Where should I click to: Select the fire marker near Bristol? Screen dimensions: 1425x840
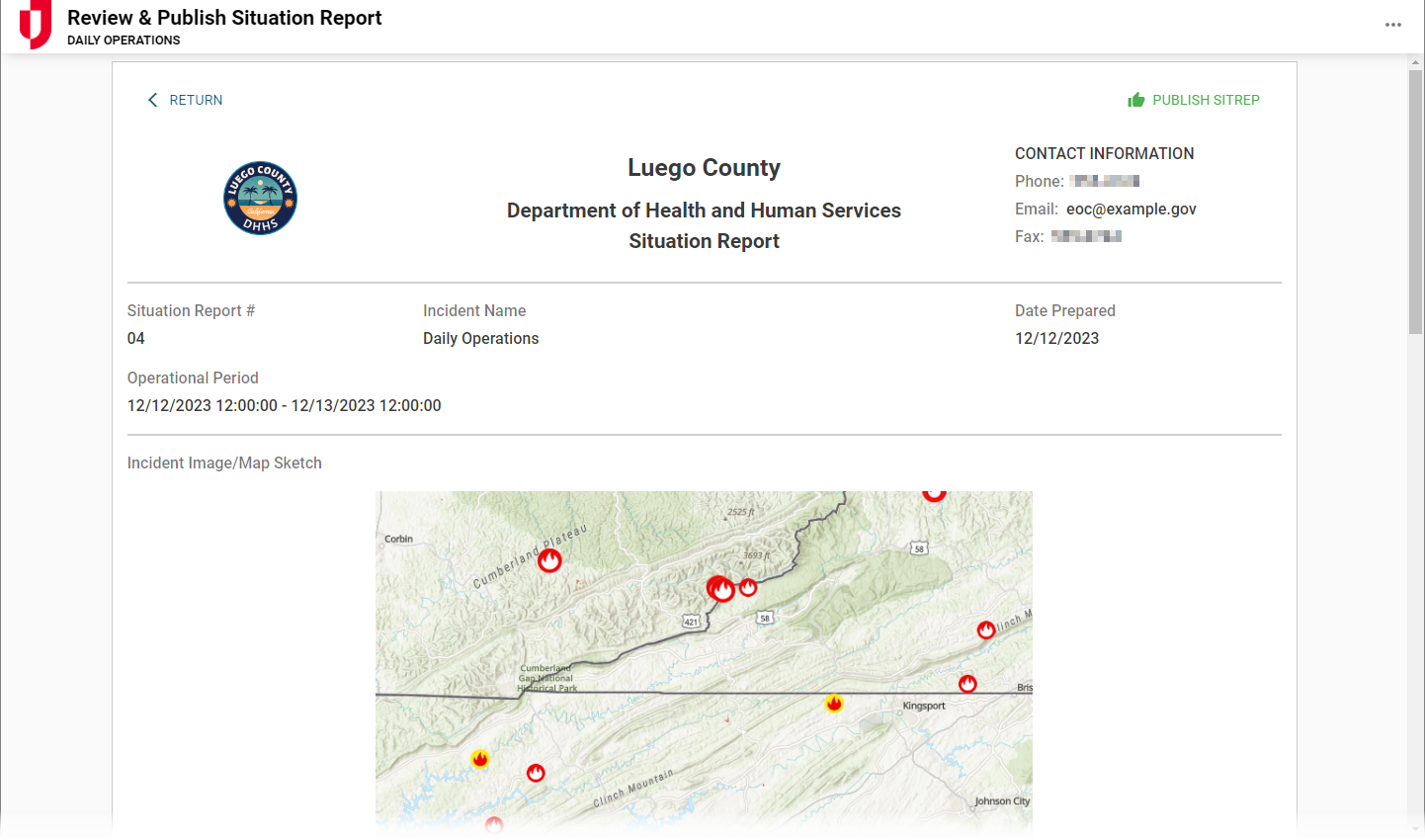pos(967,683)
